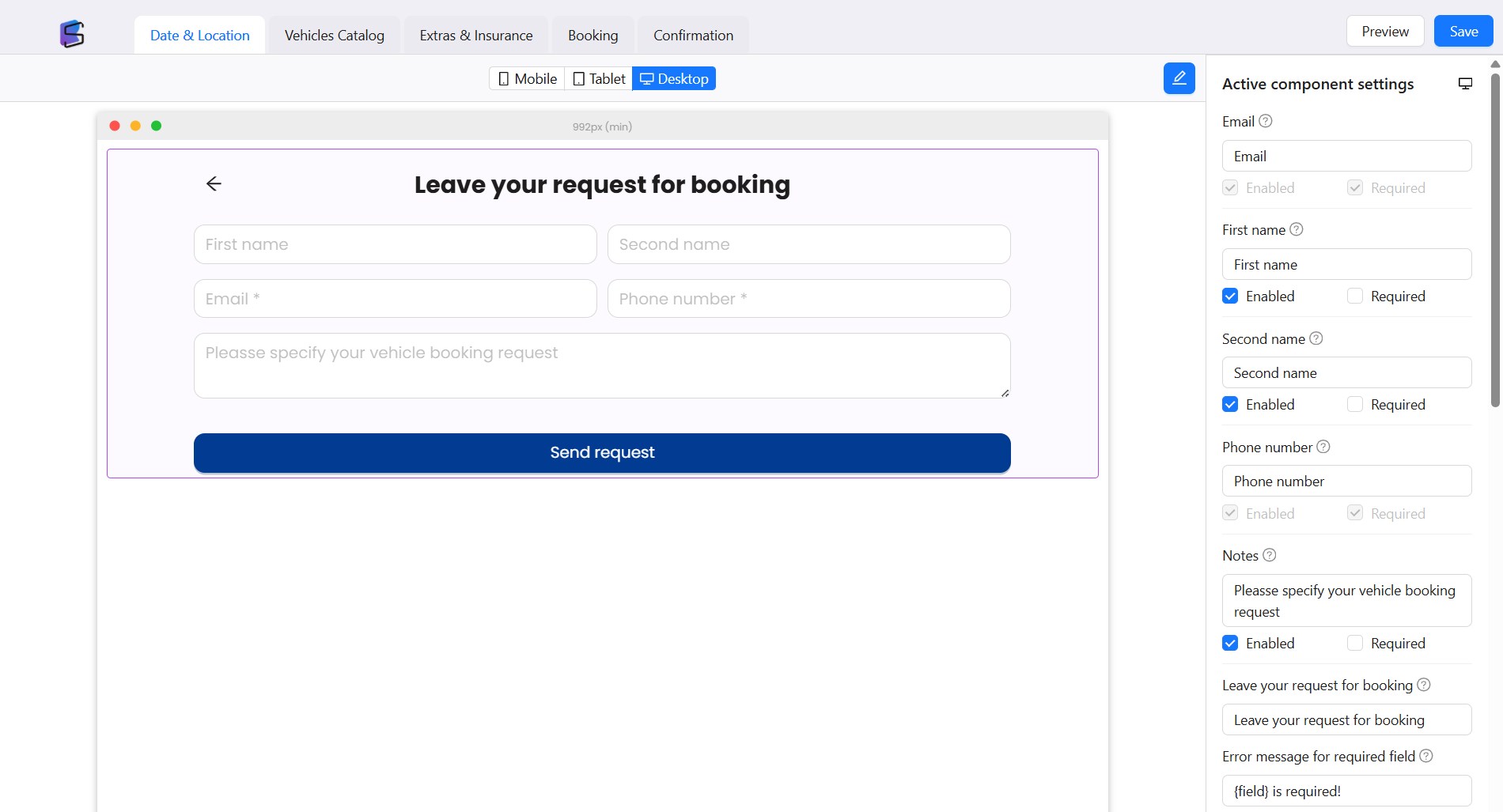Disable the Second name Enabled checkbox
The width and height of the screenshot is (1503, 812).
click(x=1230, y=405)
